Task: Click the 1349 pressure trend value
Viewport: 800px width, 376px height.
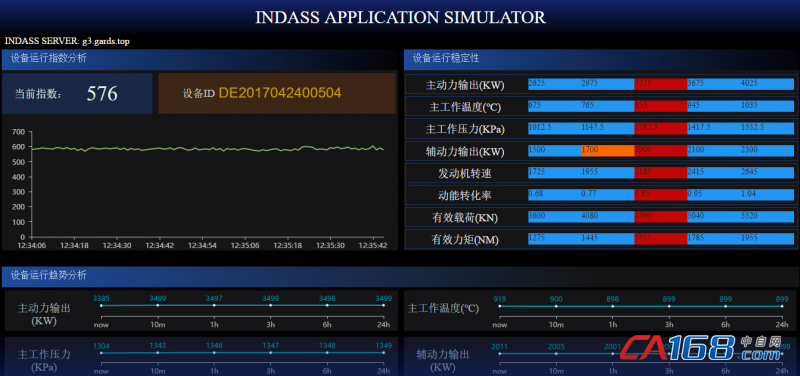Action: [x=383, y=345]
